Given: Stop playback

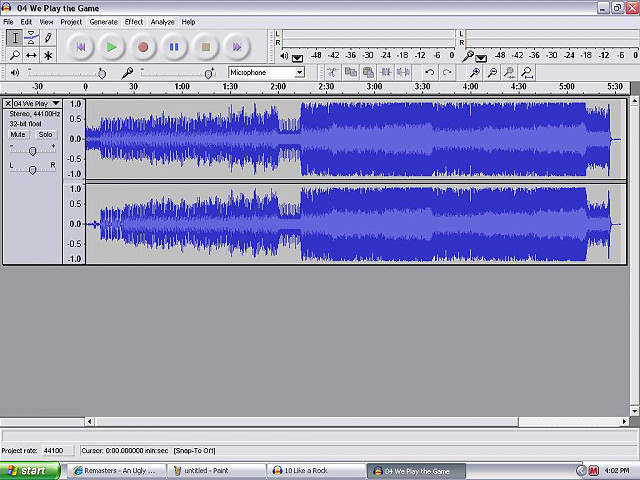Looking at the screenshot, I should pyautogui.click(x=206, y=47).
